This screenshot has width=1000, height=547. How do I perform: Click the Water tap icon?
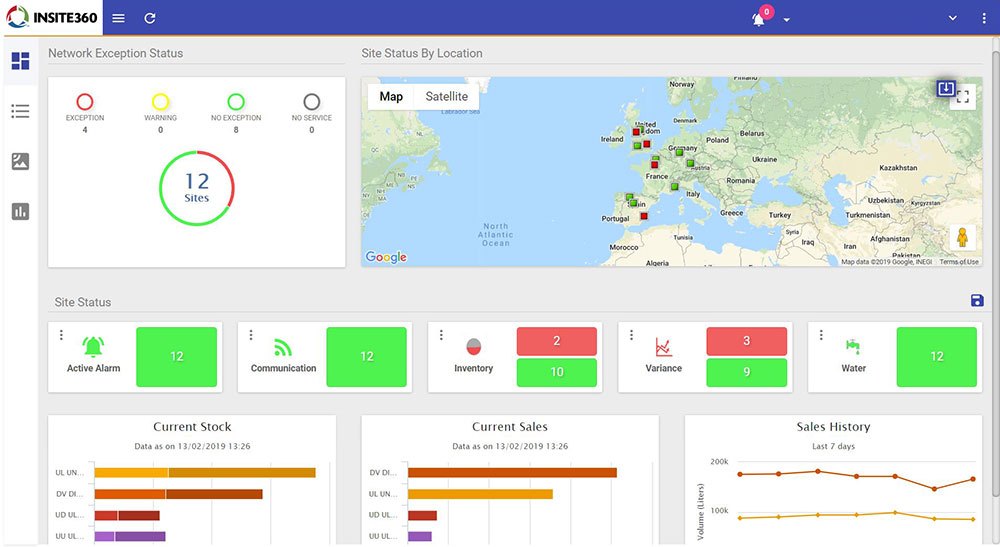click(x=853, y=346)
